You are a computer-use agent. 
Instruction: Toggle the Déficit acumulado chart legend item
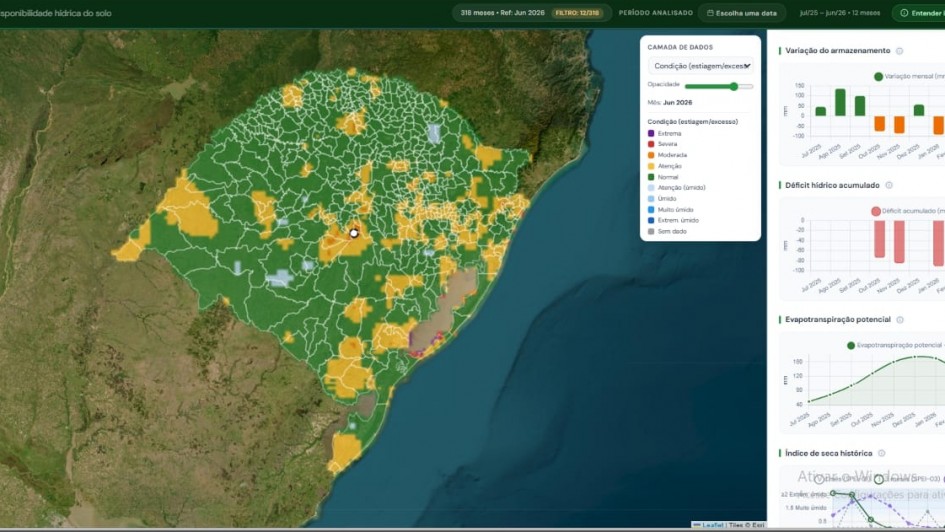coord(908,211)
